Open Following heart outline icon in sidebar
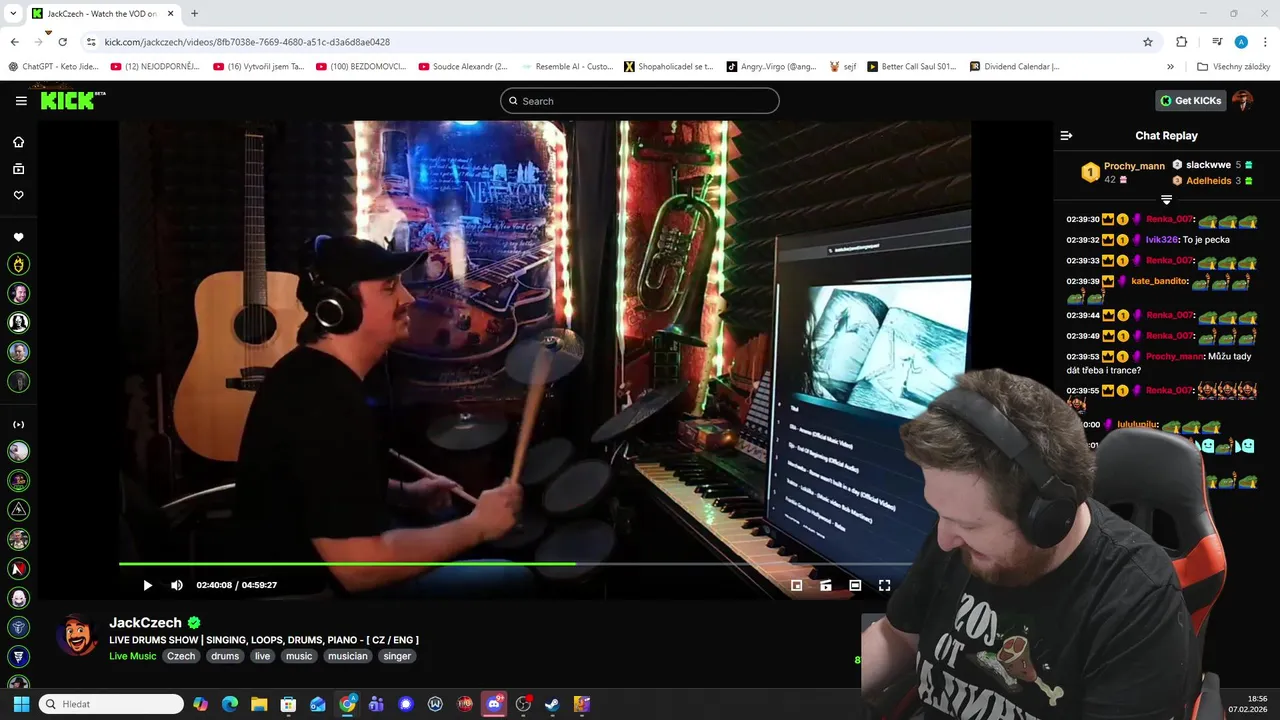Viewport: 1280px width, 720px height. coord(18,195)
